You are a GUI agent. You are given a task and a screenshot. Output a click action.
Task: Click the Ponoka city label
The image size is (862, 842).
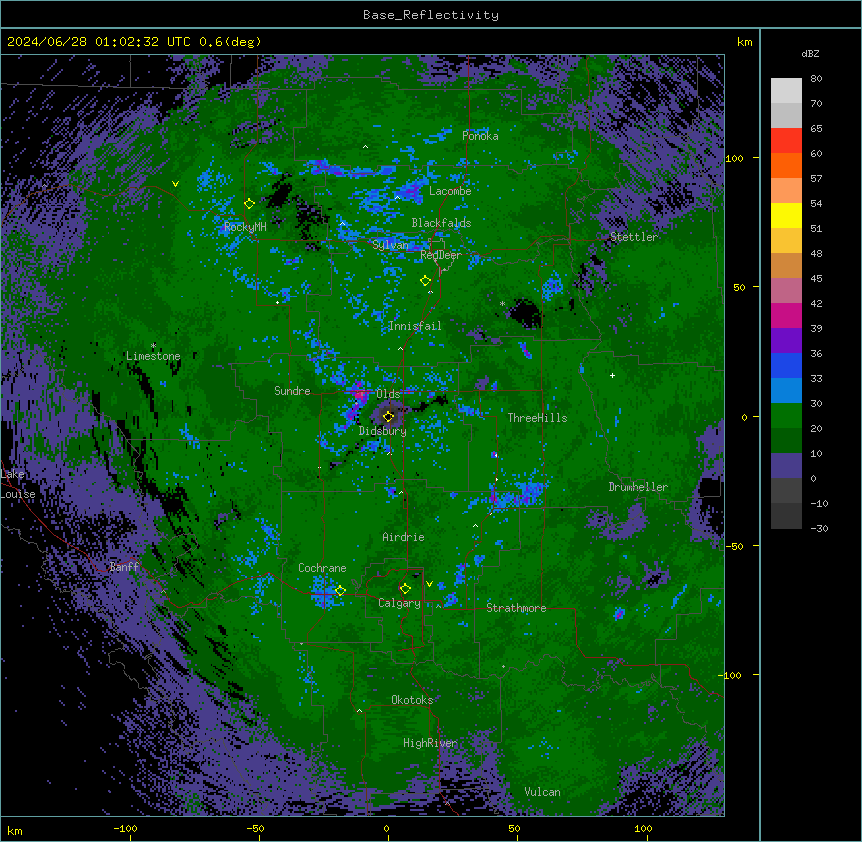point(480,136)
